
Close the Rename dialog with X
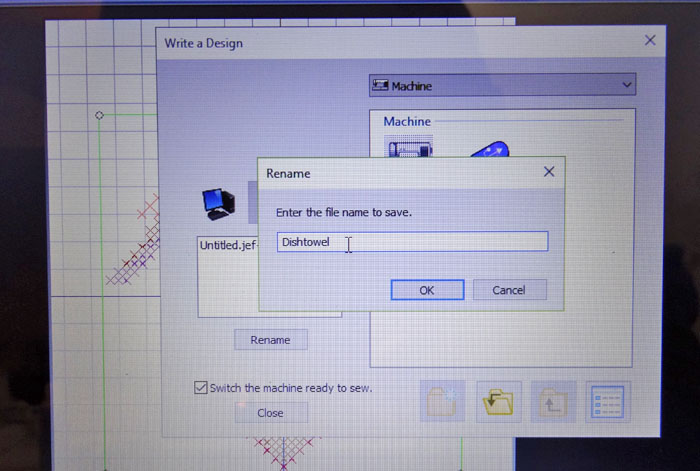549,172
